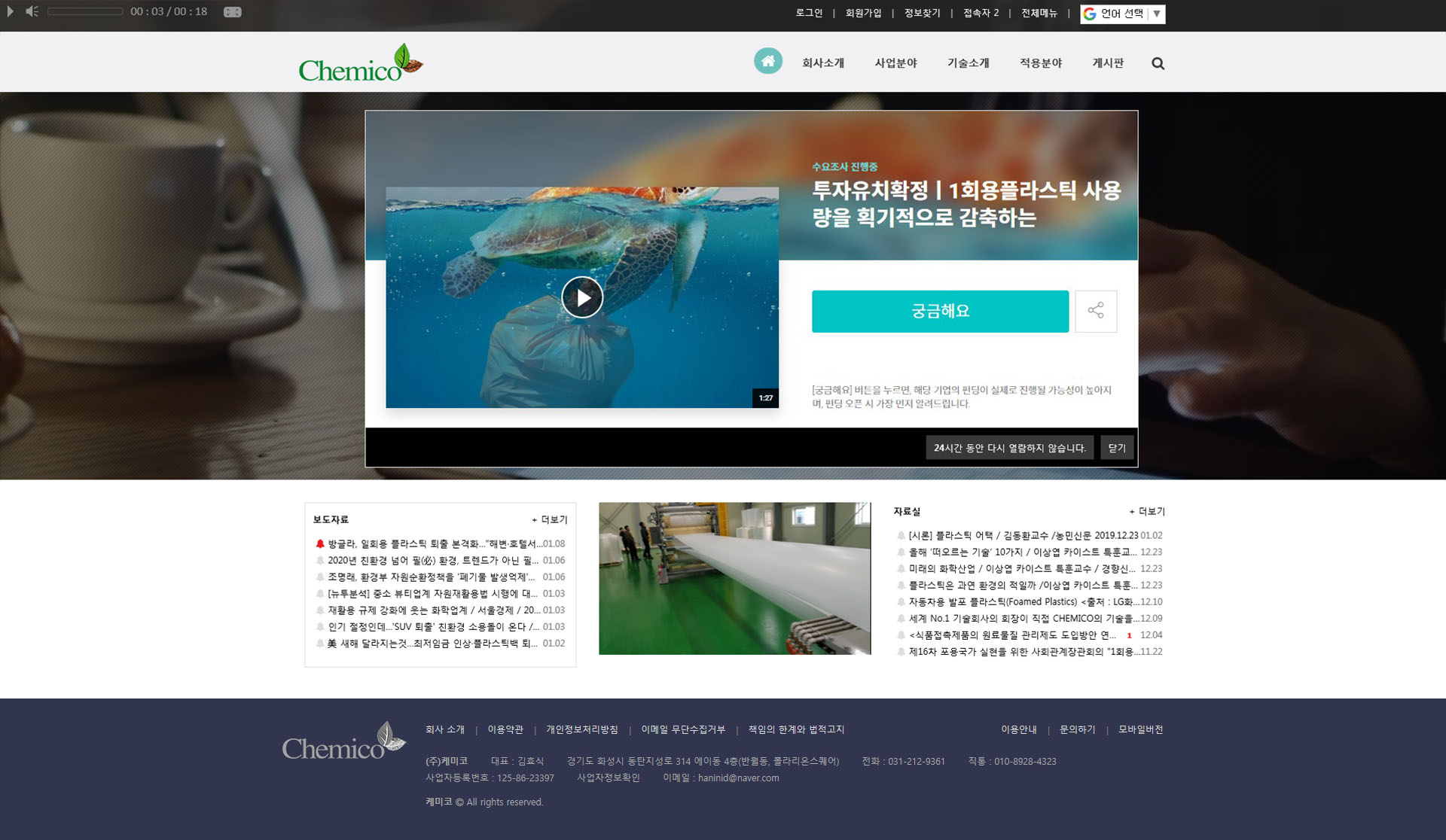Screen dimensions: 1446x840
Task: Click the play icon in top media bar
Action: tap(11, 11)
